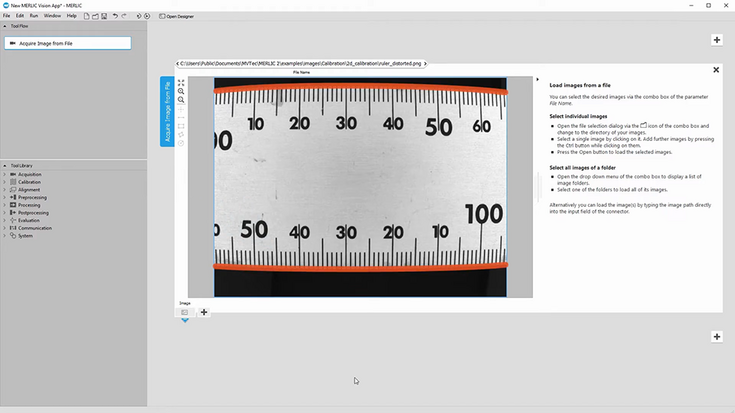Viewport: 735px width, 413px height.
Task: Open the Window menu
Action: pyautogui.click(x=52, y=16)
